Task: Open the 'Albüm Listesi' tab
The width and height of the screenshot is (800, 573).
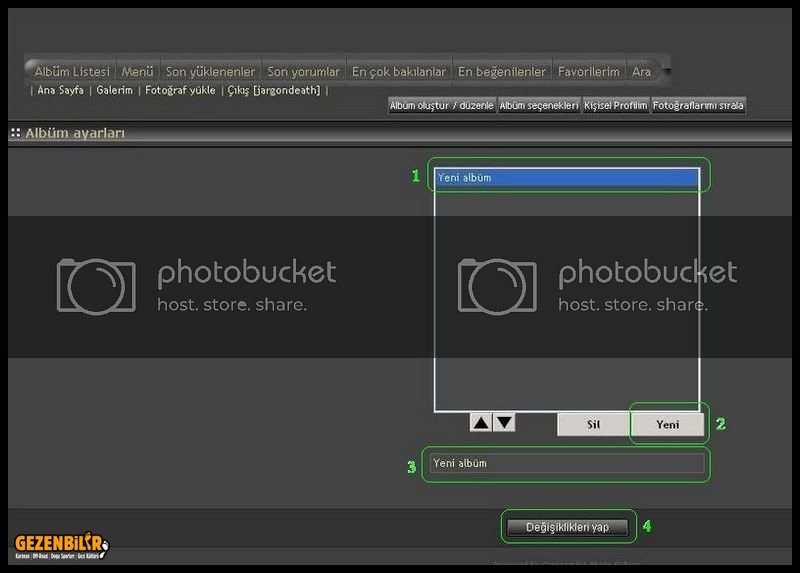Action: [72, 72]
